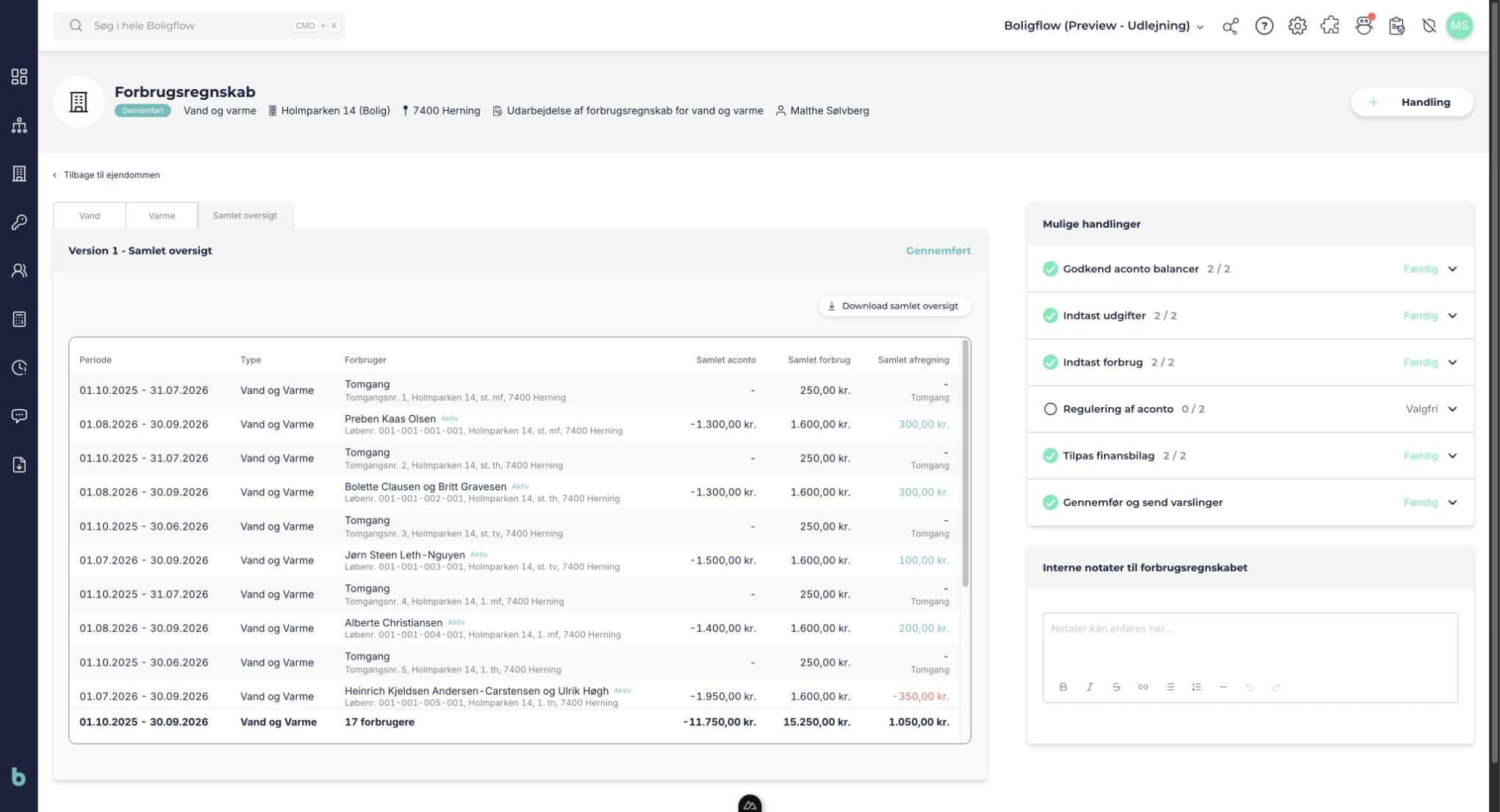Toggle bold formatting in notes editor
This screenshot has width=1500, height=812.
pyautogui.click(x=1063, y=686)
